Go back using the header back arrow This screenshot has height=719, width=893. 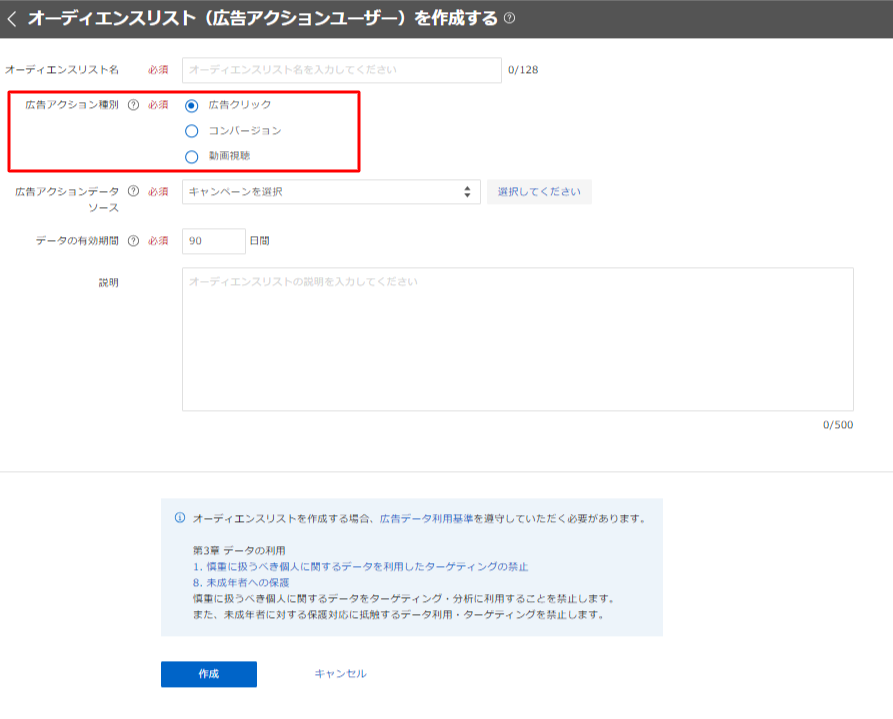[x=12, y=19]
